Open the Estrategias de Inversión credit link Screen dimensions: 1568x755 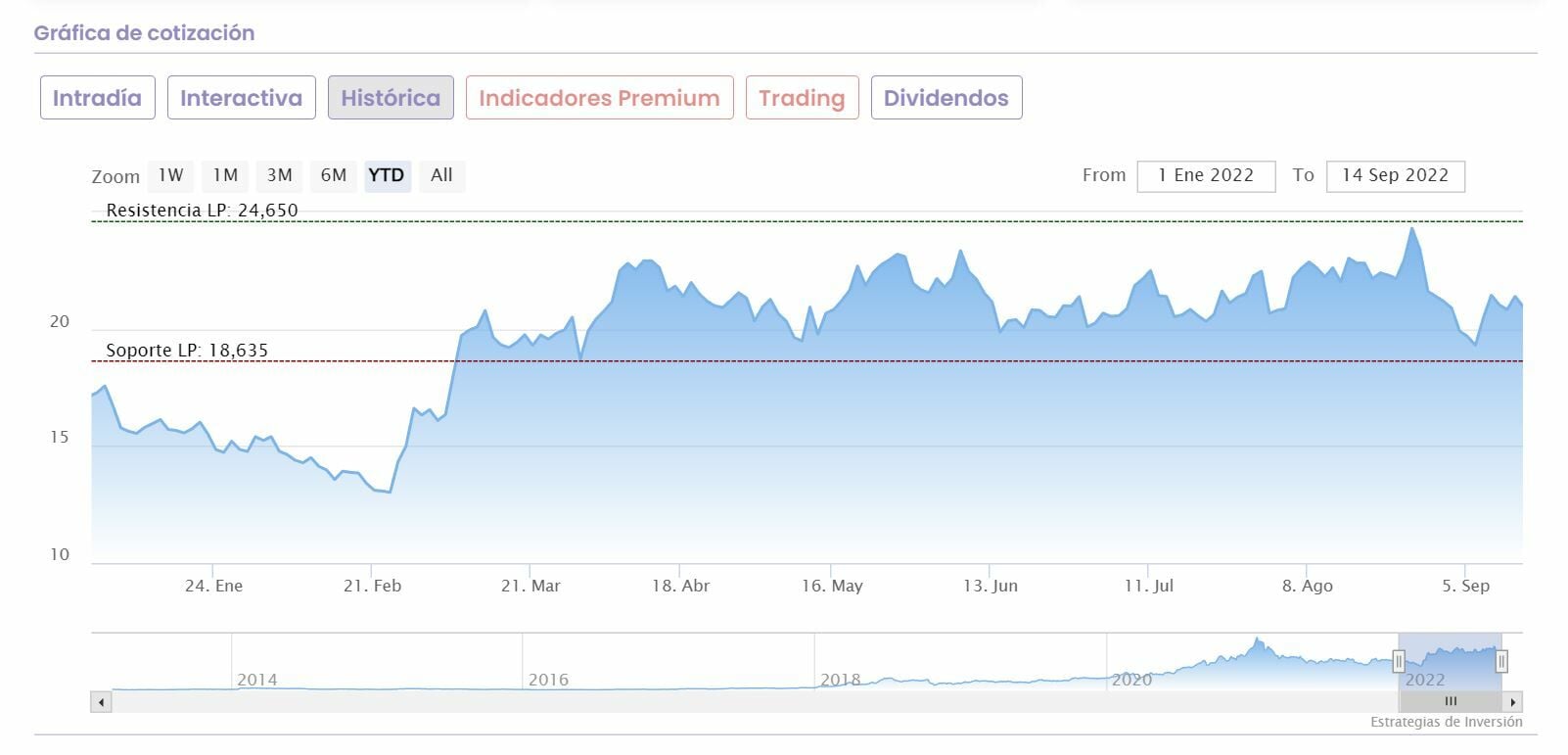1446,723
